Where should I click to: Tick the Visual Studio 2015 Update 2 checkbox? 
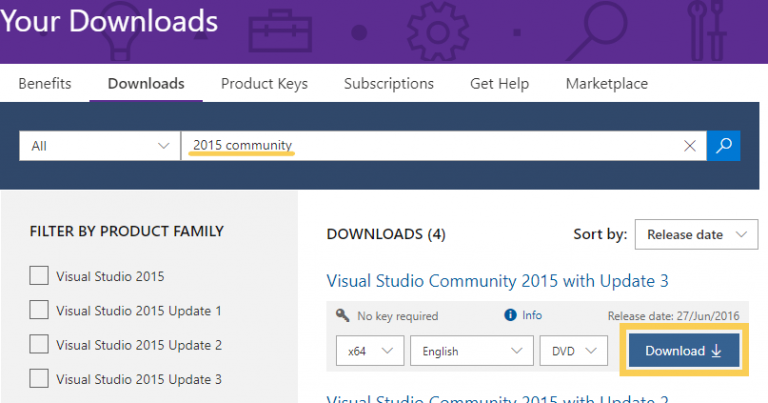click(39, 345)
